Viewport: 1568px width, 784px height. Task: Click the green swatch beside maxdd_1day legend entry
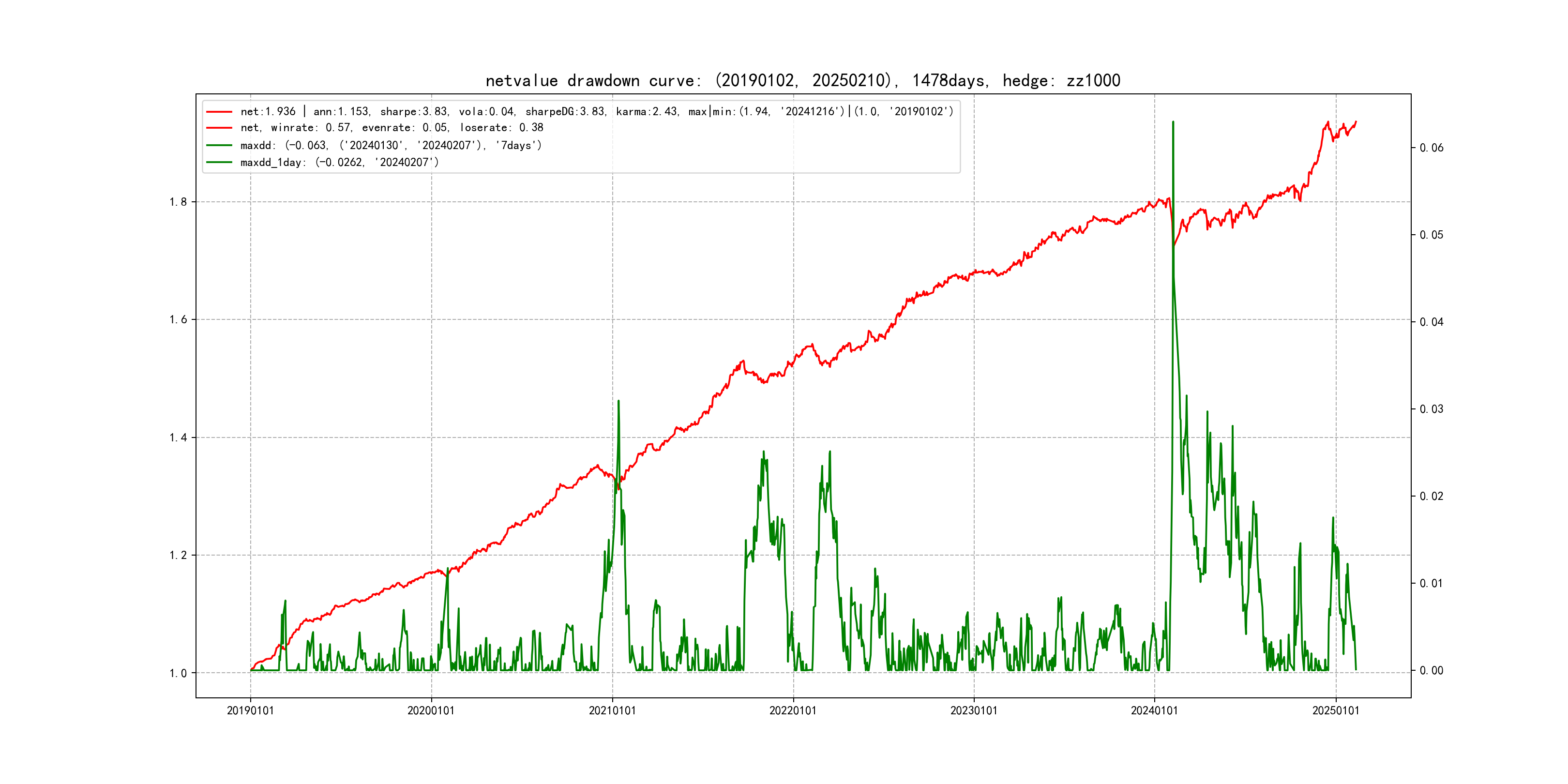tap(219, 163)
